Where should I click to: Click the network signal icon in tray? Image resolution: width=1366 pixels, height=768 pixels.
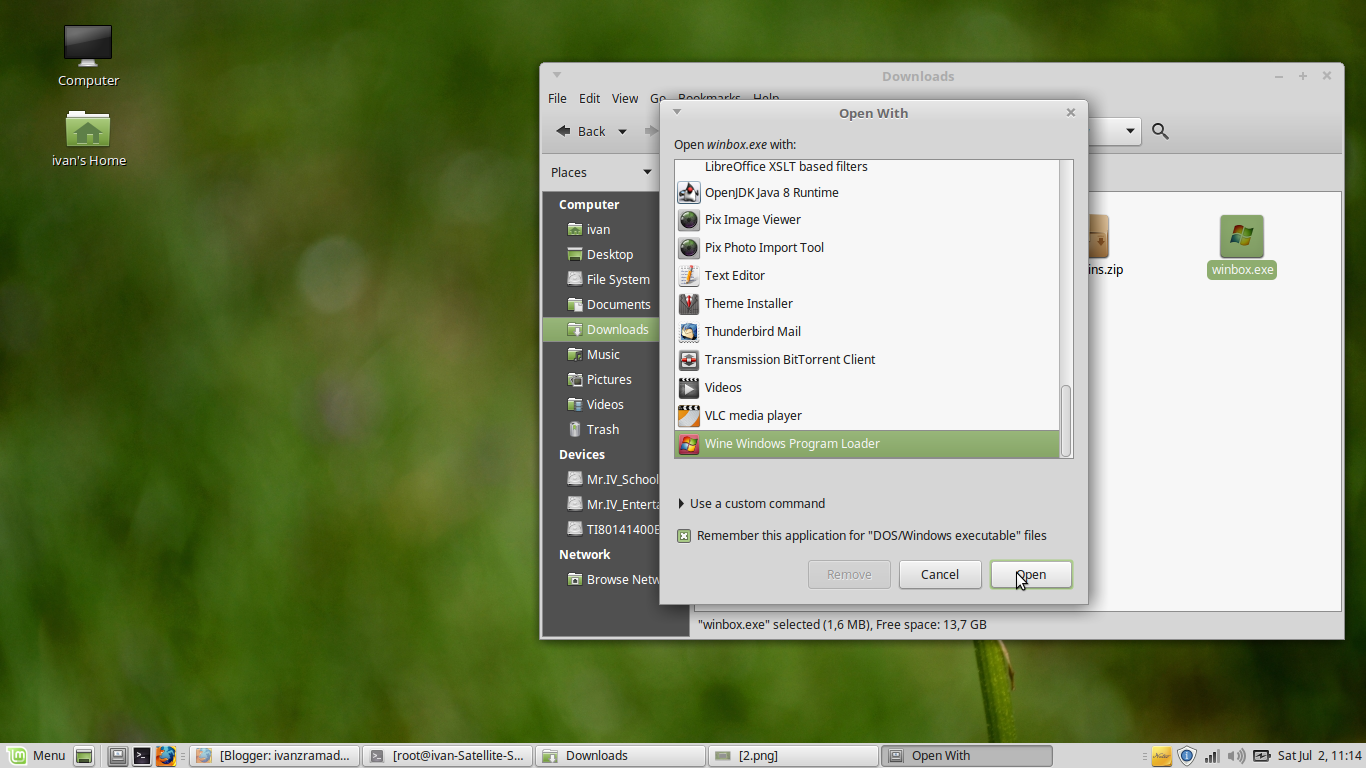(x=1211, y=756)
